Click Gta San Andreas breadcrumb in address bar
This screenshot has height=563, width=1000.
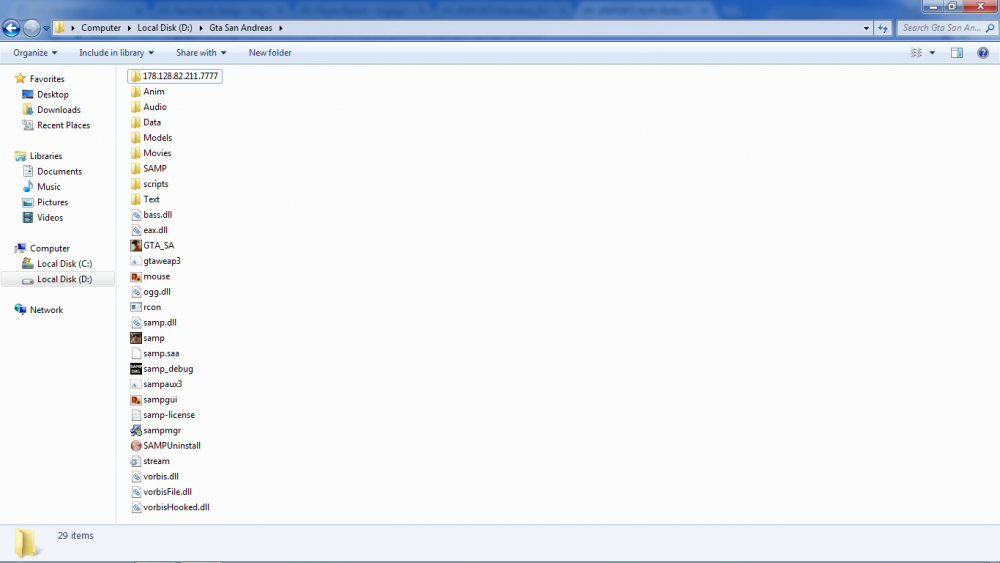(x=240, y=28)
